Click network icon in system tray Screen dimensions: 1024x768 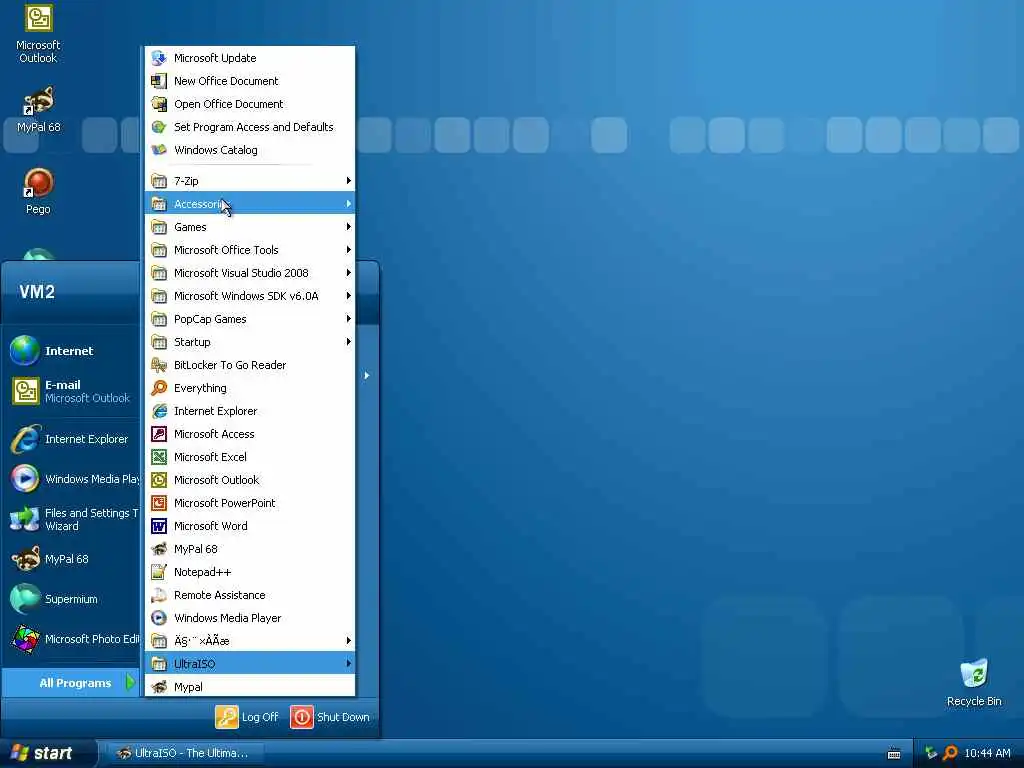[x=931, y=753]
